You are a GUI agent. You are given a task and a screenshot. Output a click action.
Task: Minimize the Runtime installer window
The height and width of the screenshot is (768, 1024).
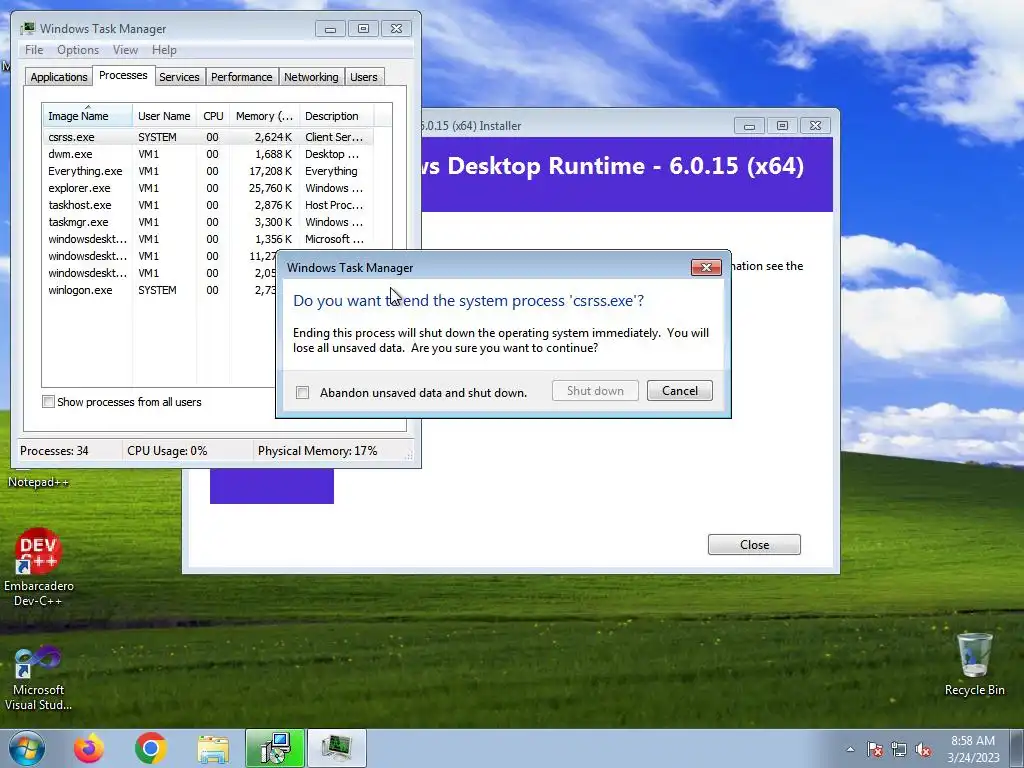749,125
